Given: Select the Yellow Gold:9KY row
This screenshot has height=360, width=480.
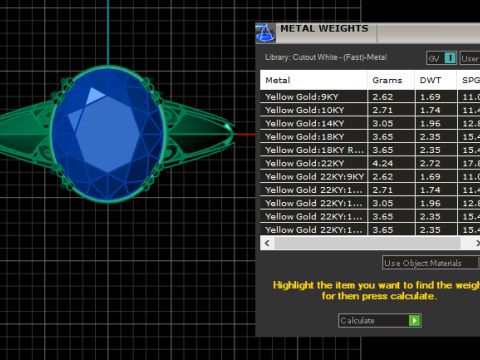Looking at the screenshot, I should pyautogui.click(x=370, y=97).
